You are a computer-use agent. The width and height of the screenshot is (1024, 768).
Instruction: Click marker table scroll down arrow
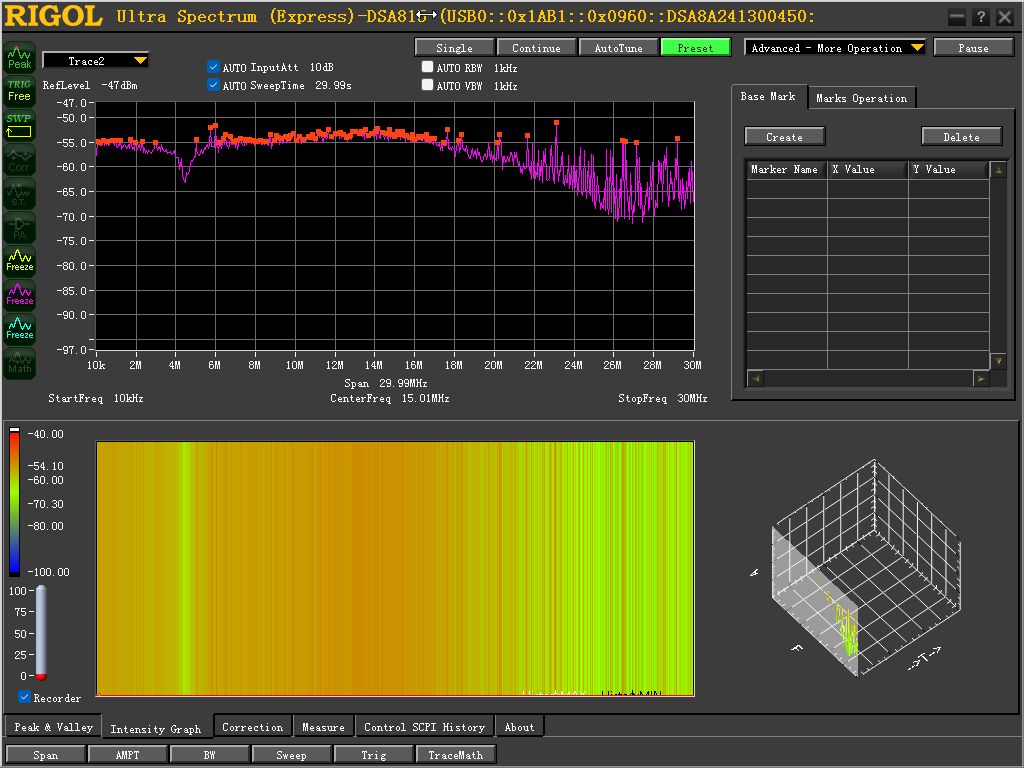997,360
